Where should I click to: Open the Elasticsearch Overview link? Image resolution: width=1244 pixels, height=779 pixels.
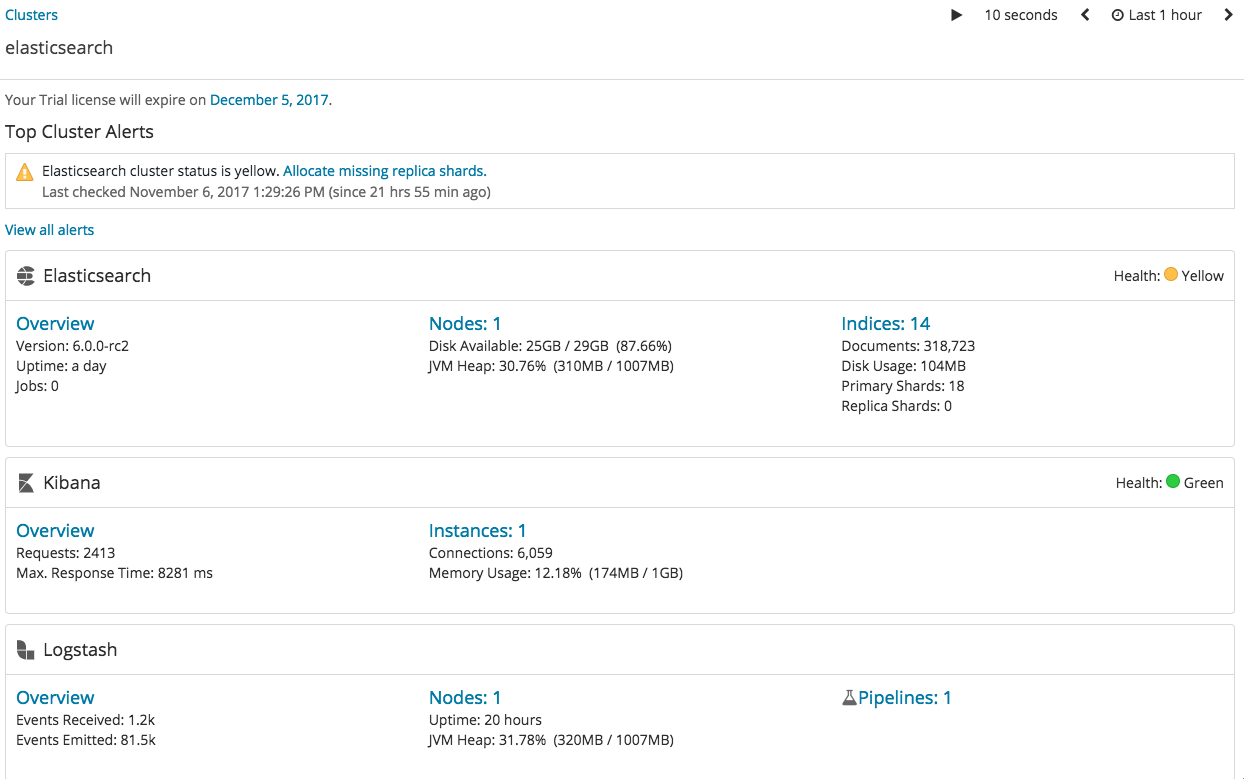(55, 324)
